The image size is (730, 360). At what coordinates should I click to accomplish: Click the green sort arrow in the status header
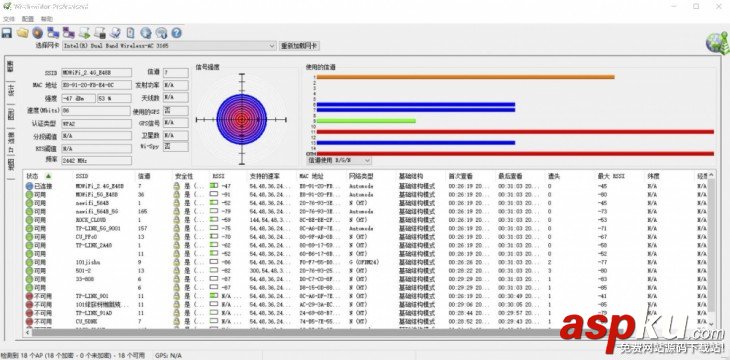coord(48,176)
